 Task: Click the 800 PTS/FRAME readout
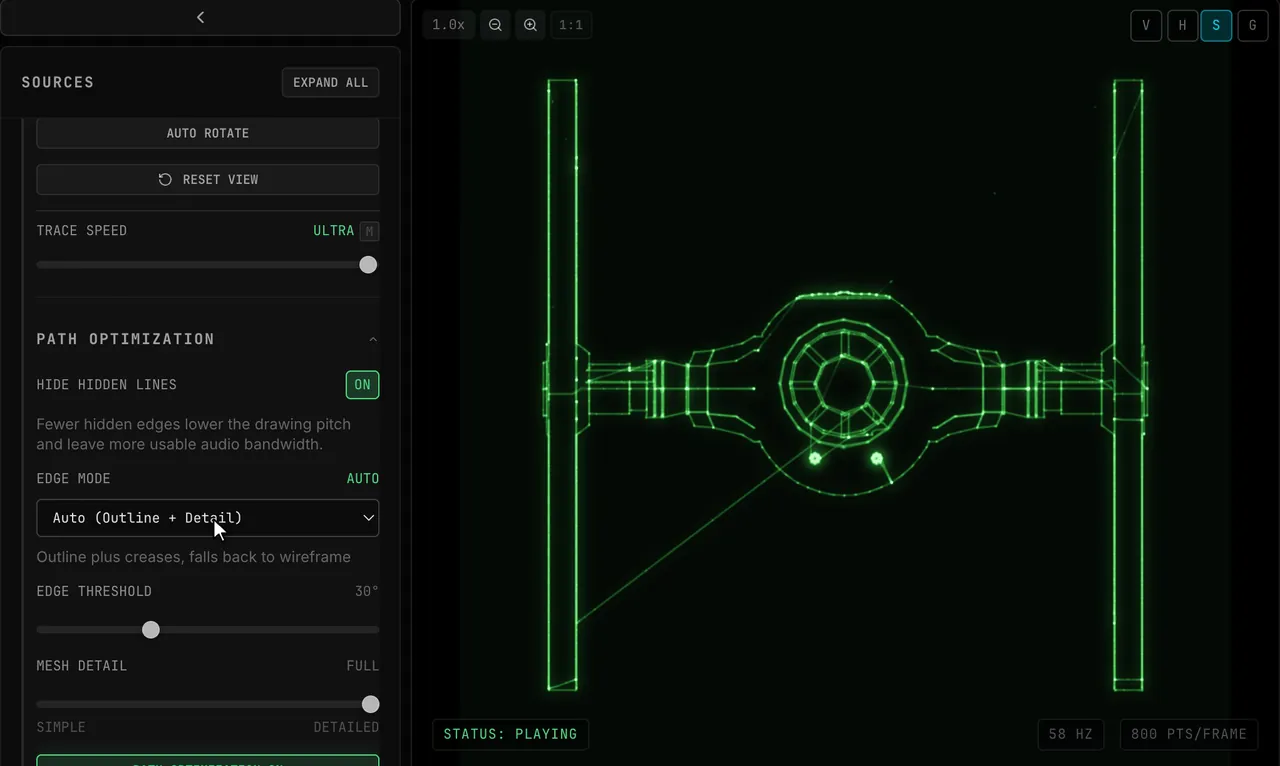pos(1189,734)
